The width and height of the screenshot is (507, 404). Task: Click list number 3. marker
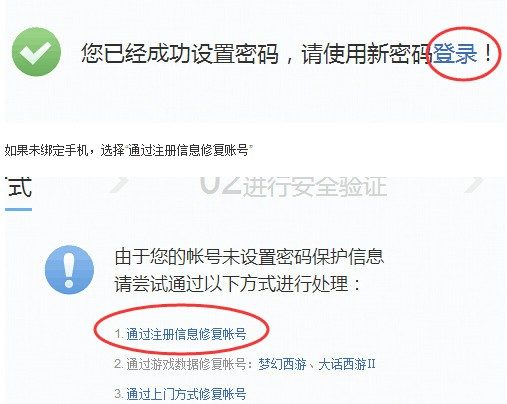[x=119, y=394]
